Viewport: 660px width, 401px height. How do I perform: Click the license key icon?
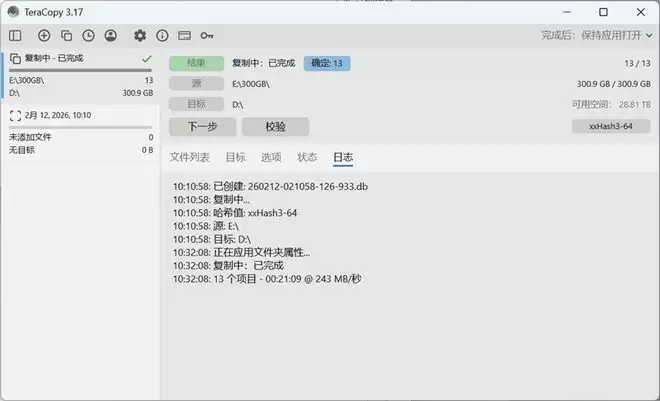click(x=207, y=36)
